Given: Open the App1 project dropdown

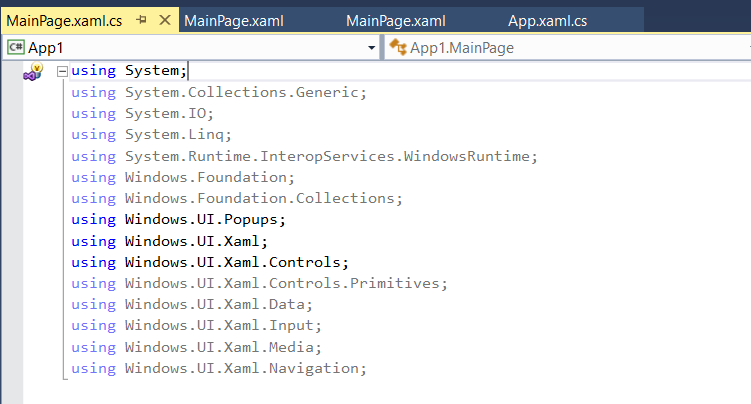Looking at the screenshot, I should pos(372,48).
